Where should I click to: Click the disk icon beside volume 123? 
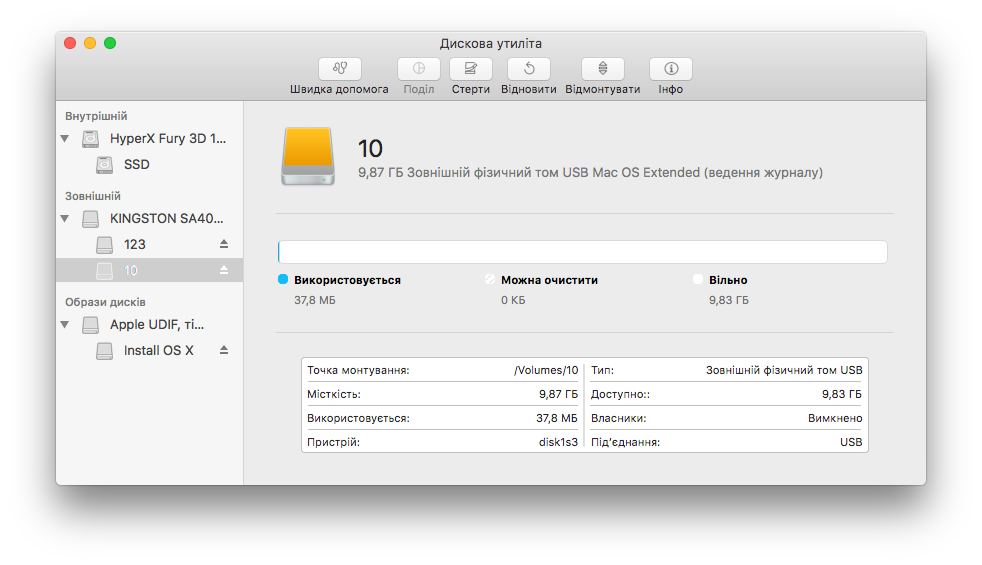(x=105, y=245)
